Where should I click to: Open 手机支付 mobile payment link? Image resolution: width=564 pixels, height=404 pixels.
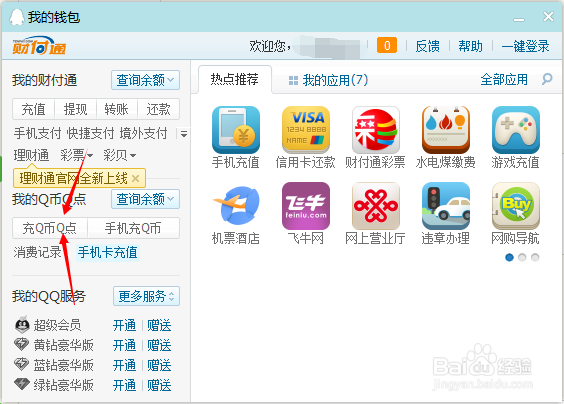coord(37,133)
